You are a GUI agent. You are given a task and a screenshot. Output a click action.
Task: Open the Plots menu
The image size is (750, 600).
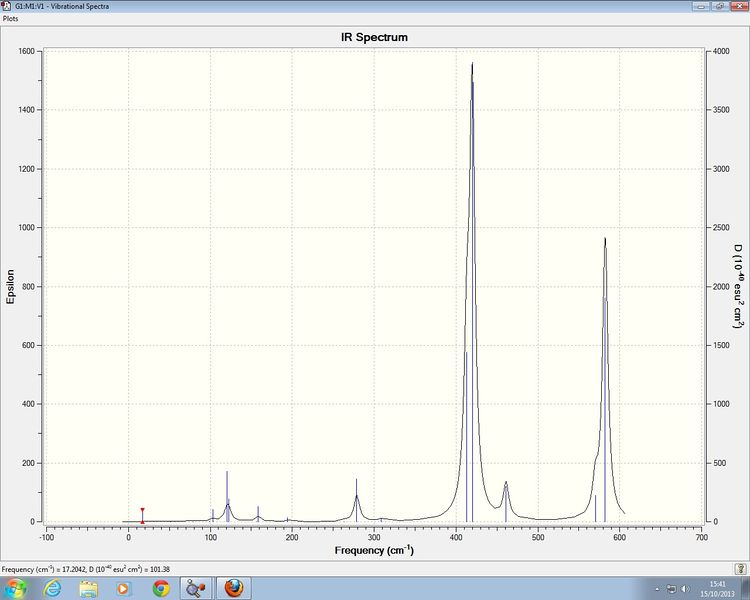[x=11, y=19]
